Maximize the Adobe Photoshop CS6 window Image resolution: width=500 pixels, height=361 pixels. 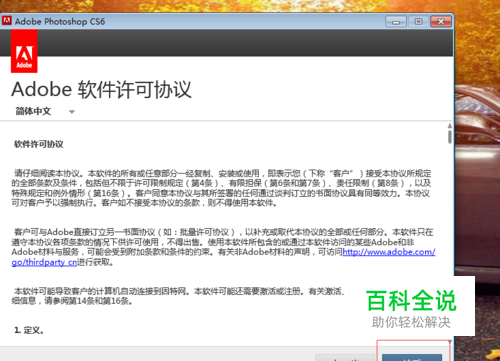point(418,22)
